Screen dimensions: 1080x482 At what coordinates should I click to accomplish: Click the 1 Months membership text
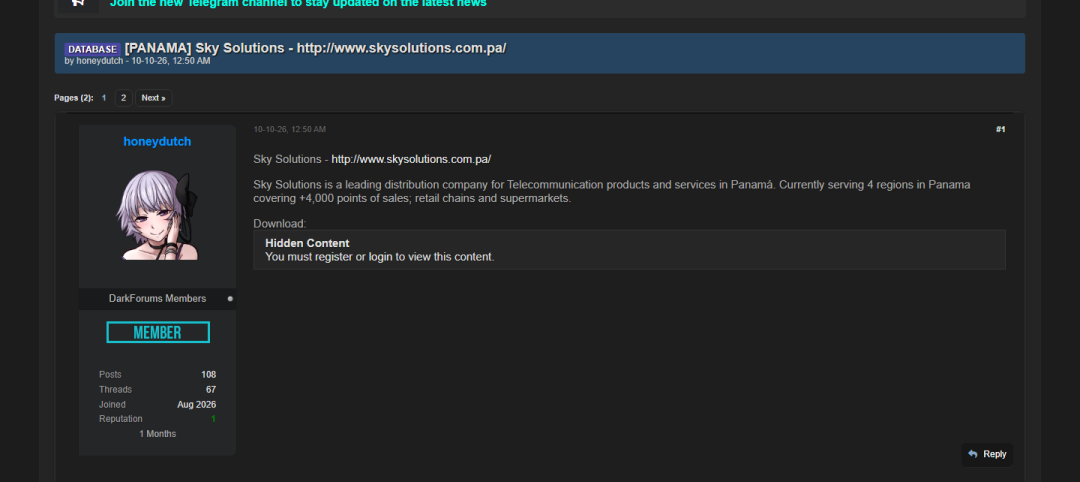[158, 434]
